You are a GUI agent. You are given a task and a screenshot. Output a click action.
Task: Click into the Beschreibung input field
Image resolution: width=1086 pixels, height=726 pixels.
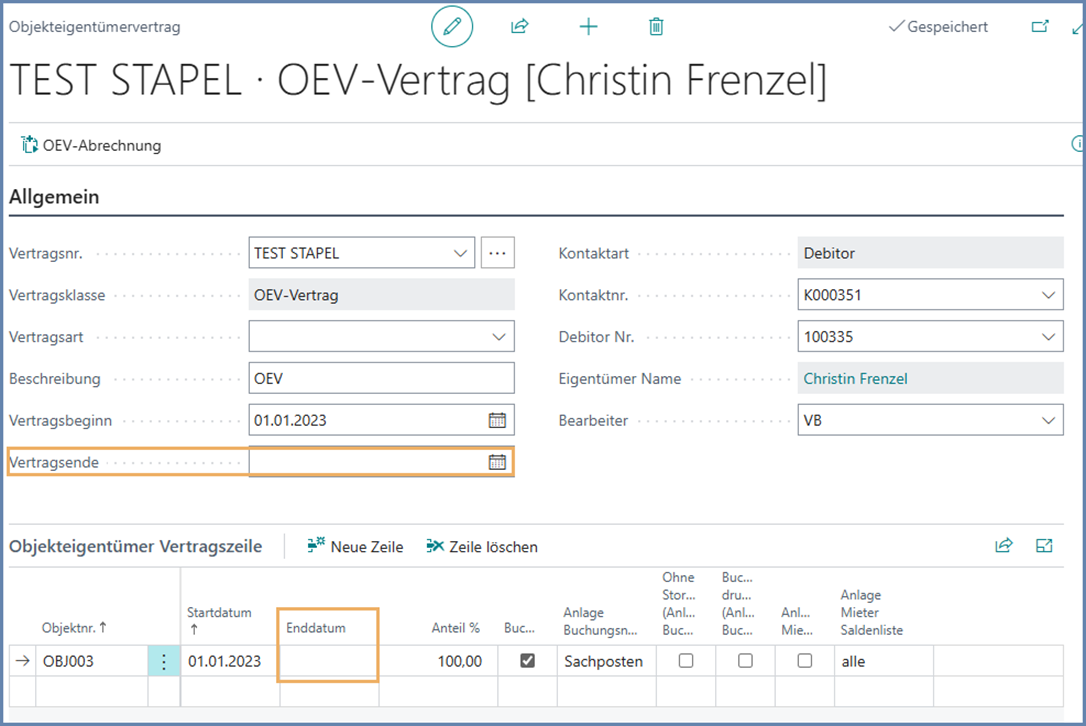381,379
